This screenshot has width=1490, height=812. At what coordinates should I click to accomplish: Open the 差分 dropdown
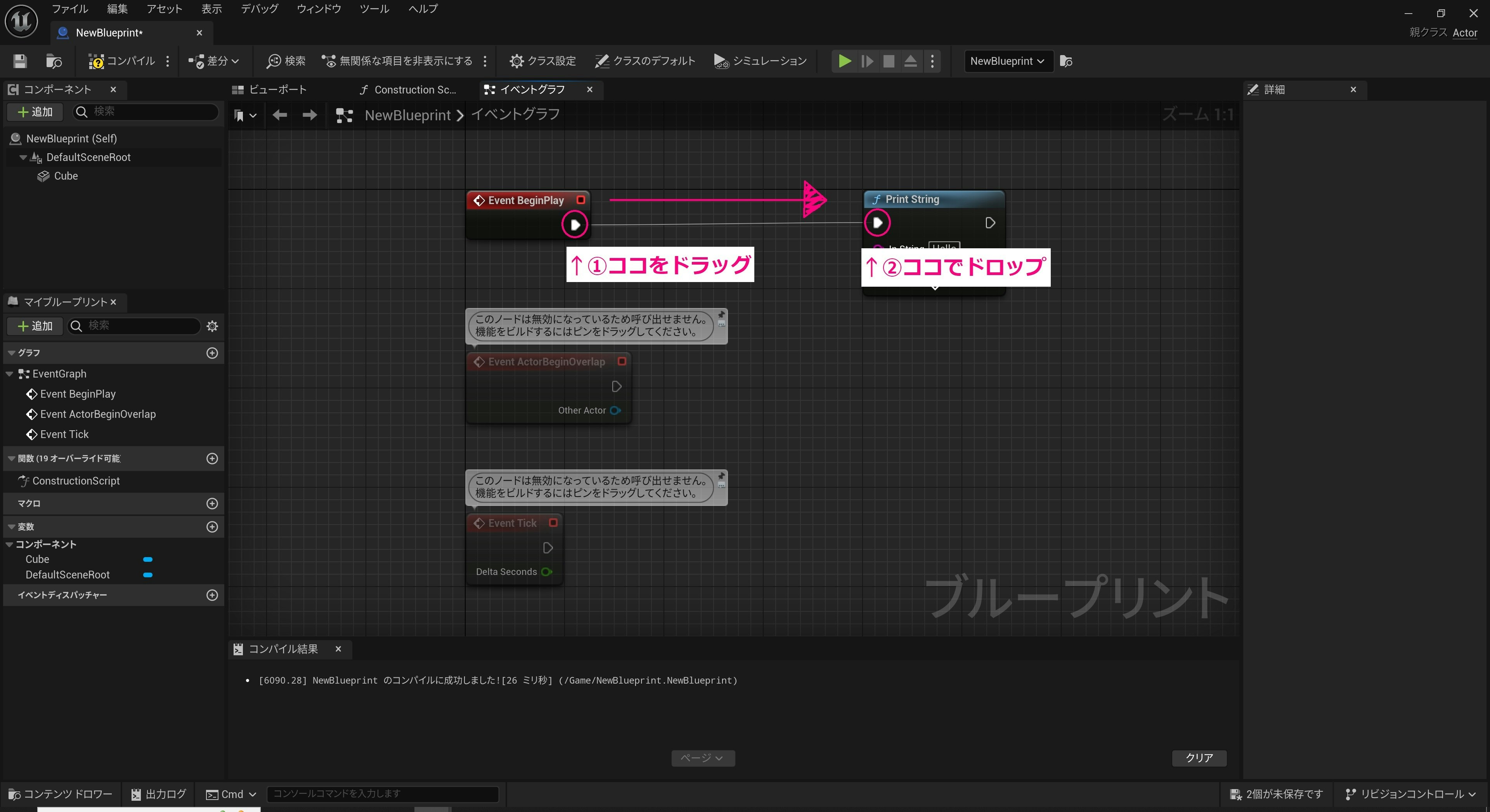click(x=214, y=61)
